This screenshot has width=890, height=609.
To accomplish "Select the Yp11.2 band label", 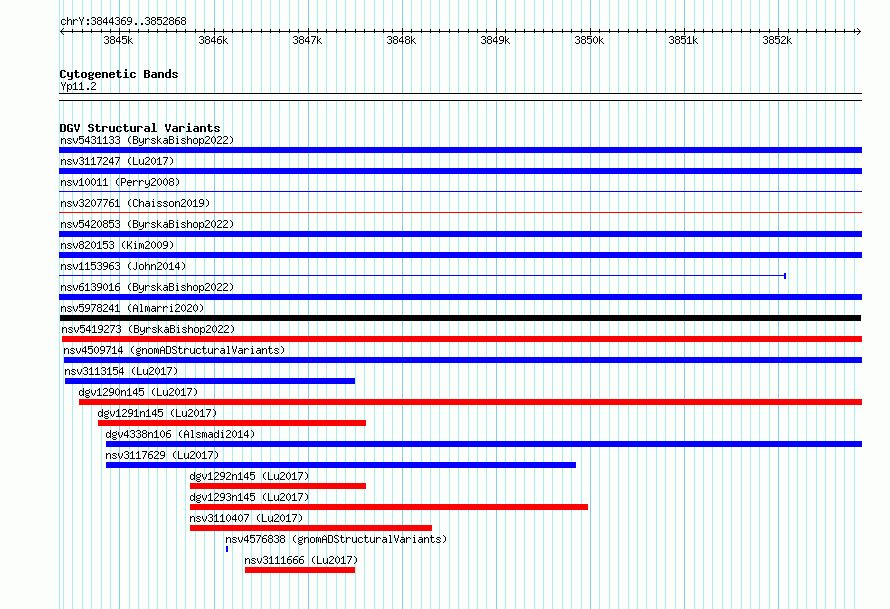I will [78, 86].
